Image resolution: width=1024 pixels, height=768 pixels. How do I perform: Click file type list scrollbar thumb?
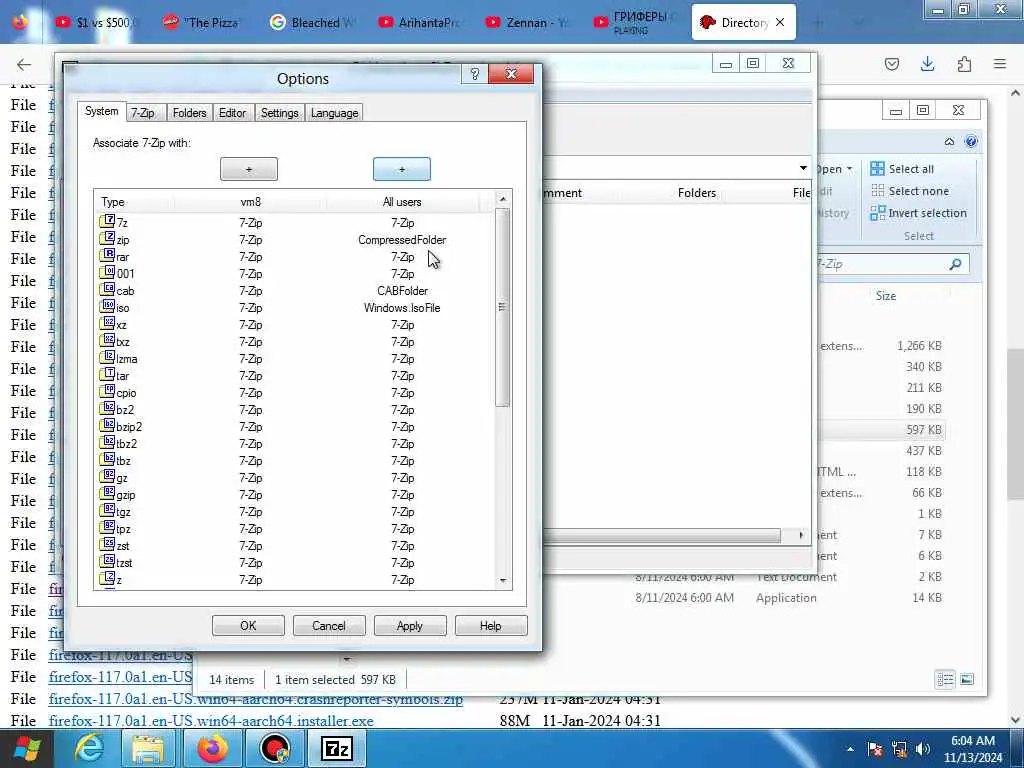(x=502, y=307)
